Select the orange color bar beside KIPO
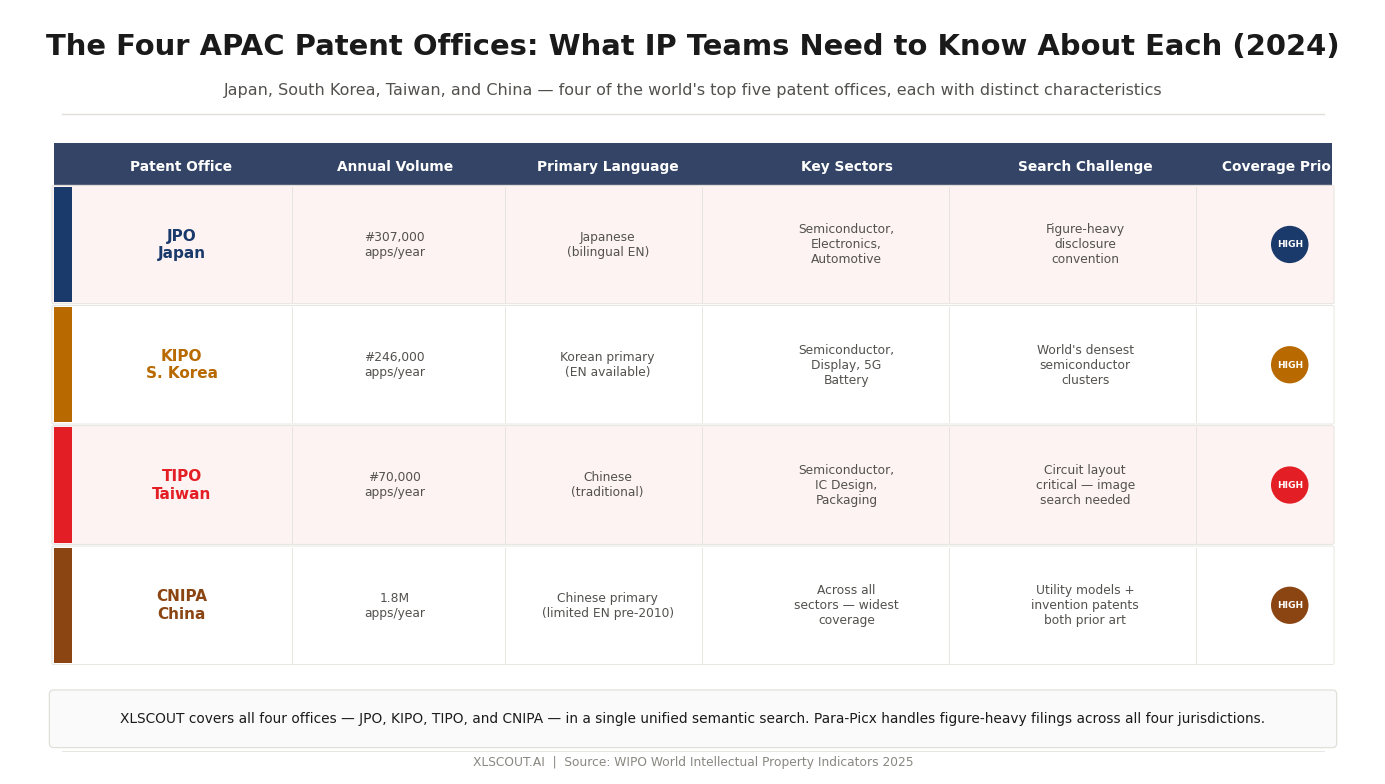This screenshot has height=784, width=1385. tap(63, 365)
